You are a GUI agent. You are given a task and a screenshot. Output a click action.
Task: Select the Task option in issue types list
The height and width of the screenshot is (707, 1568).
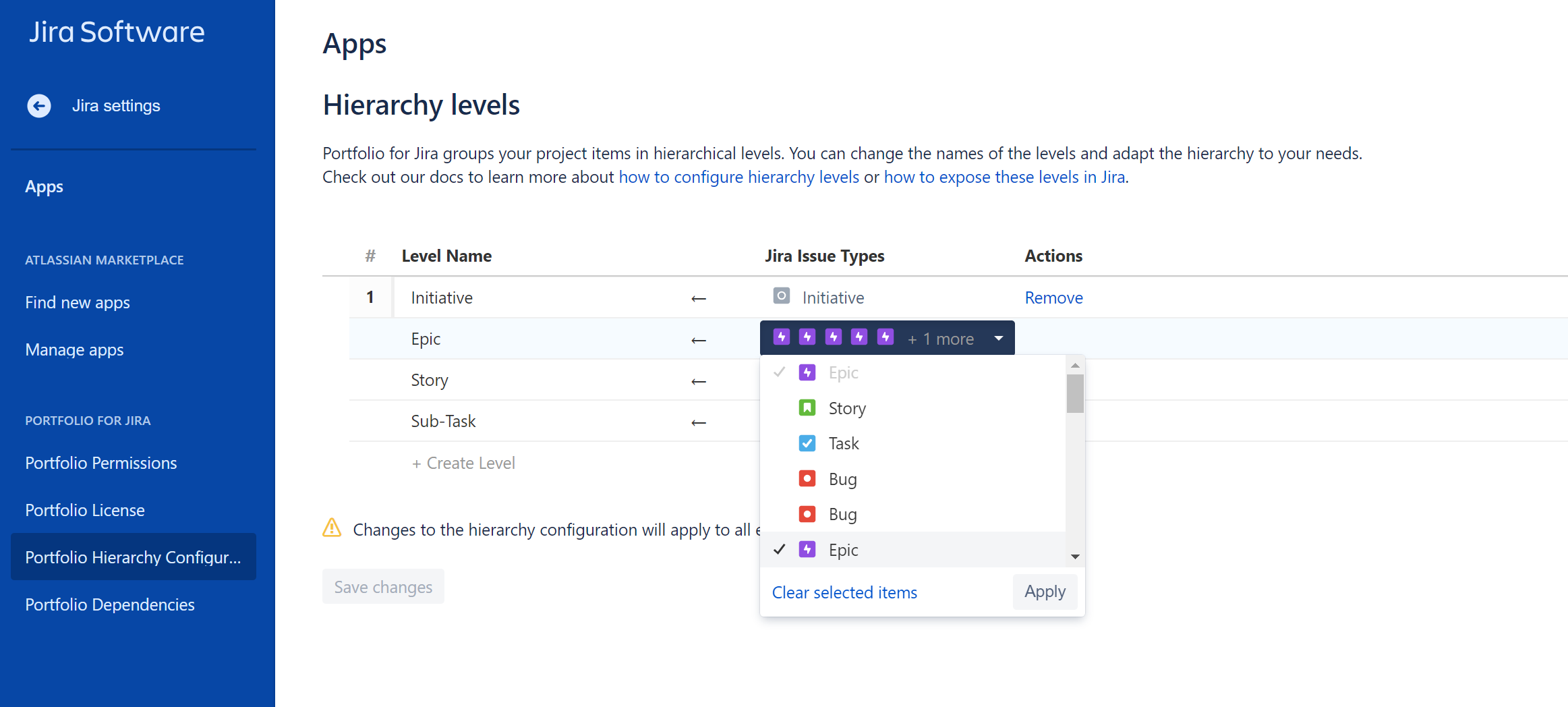912,443
